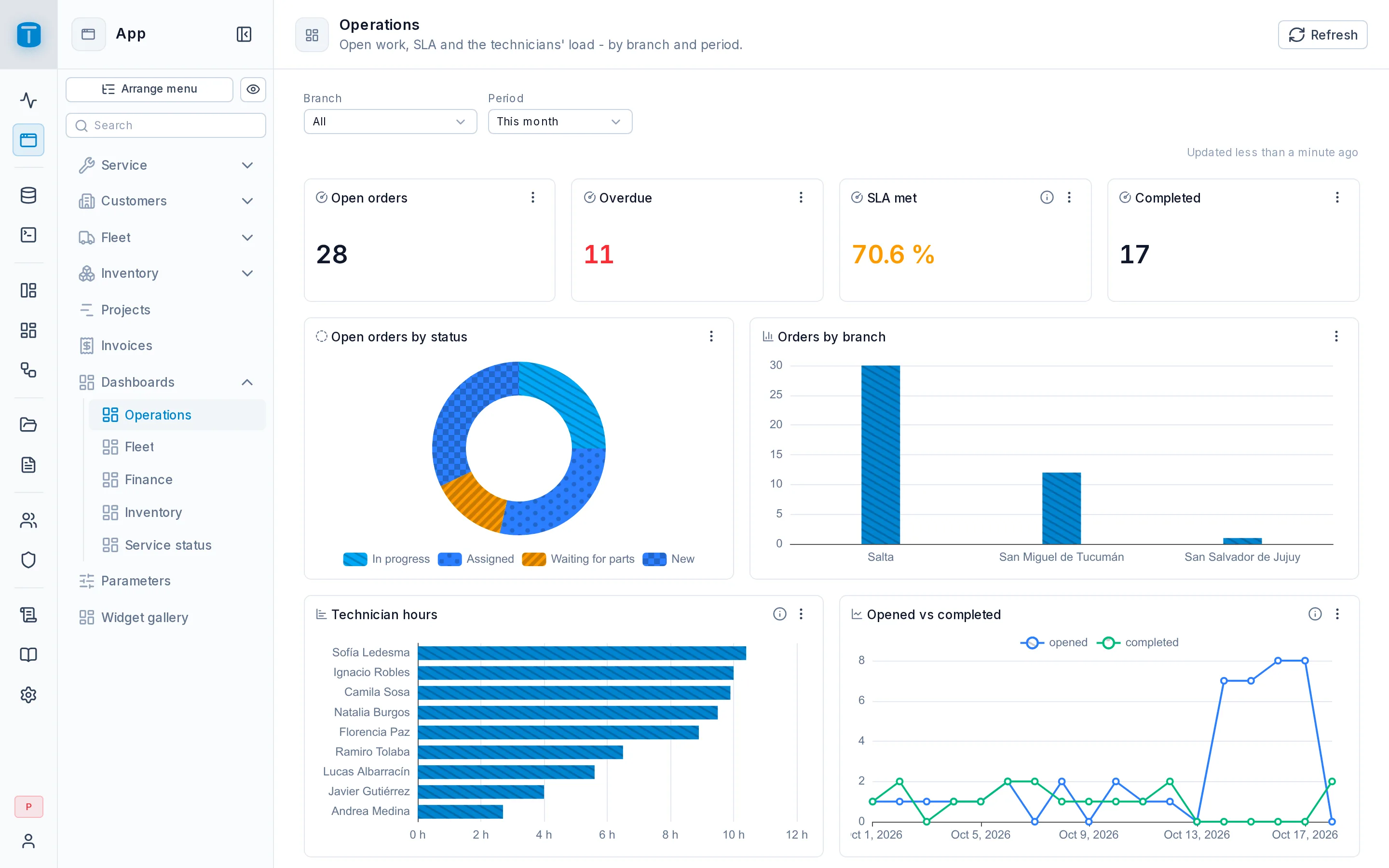Open the database icon in rail
The width and height of the screenshot is (1389, 868).
click(x=28, y=195)
